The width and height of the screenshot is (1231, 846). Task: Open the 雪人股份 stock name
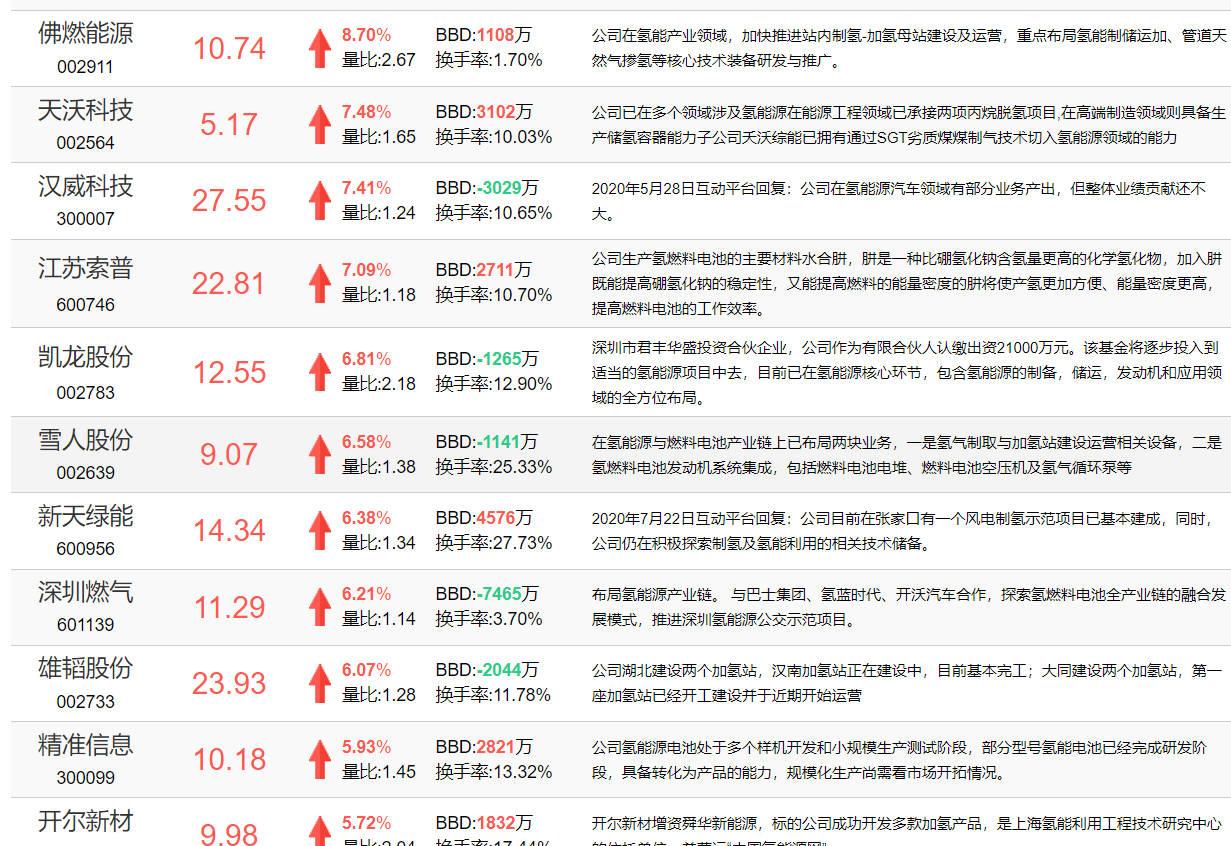85,440
